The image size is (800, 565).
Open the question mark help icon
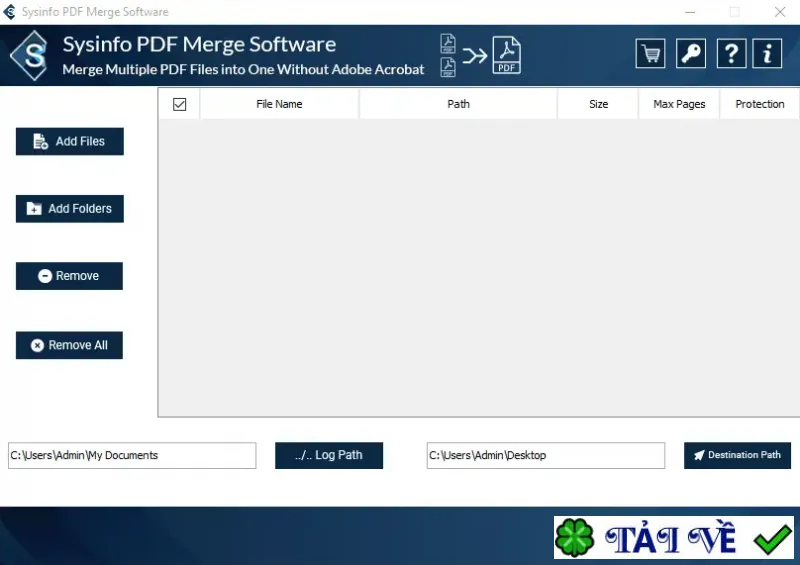point(731,53)
